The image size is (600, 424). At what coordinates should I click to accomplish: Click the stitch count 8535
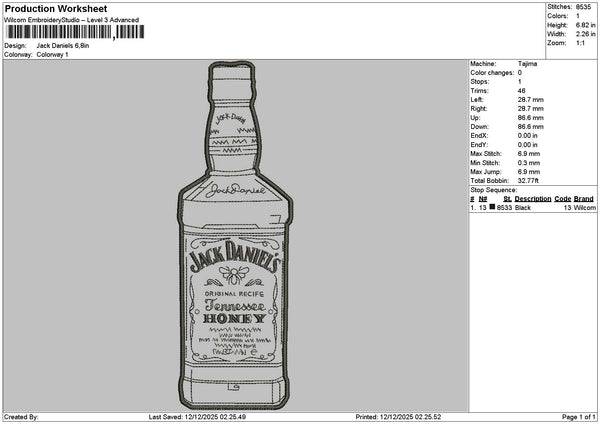point(584,7)
